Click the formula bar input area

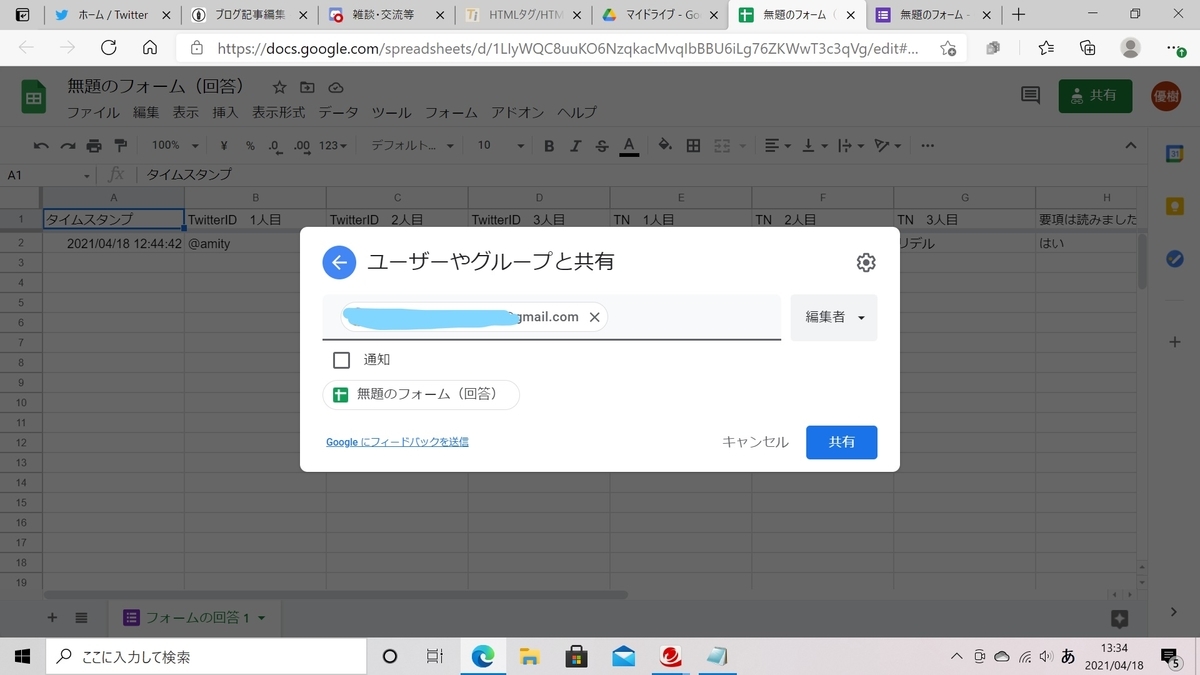[x=400, y=172]
